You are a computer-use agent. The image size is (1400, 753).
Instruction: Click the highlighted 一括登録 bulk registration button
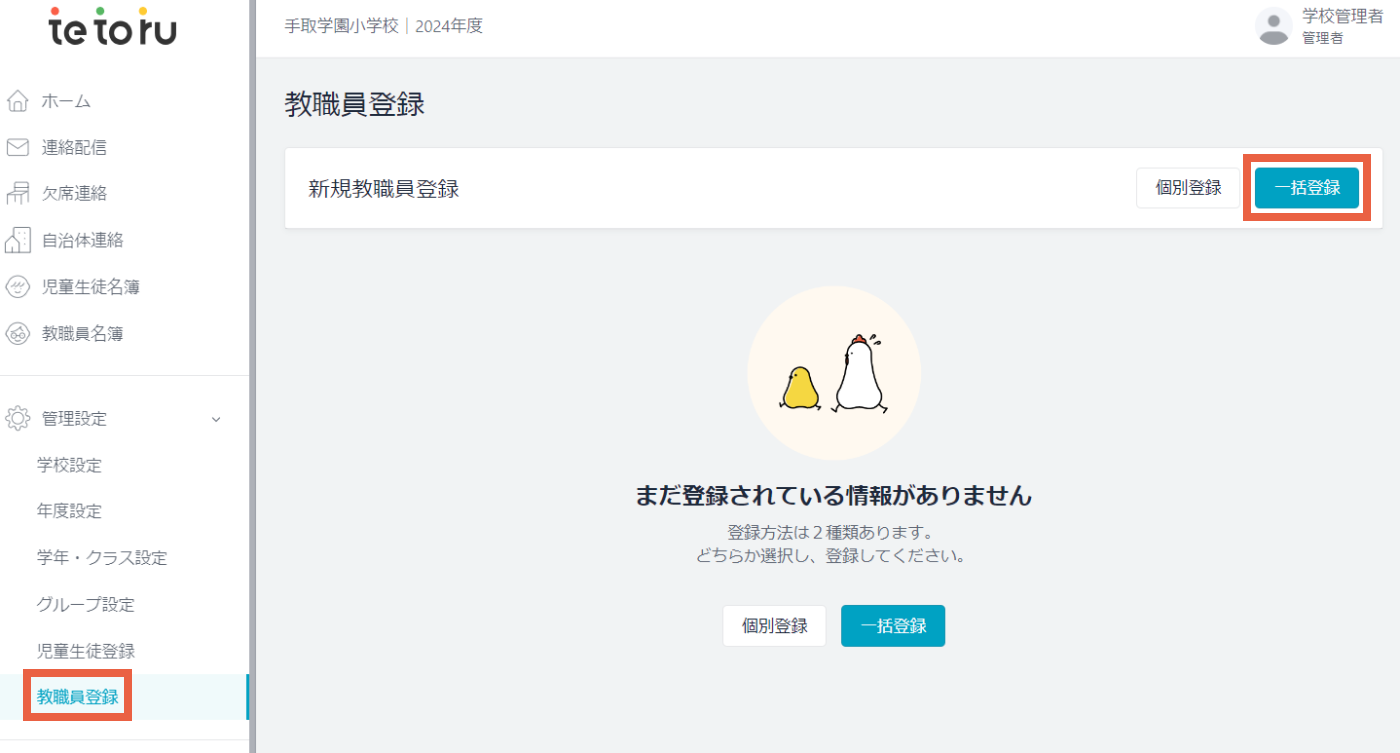tap(1307, 187)
